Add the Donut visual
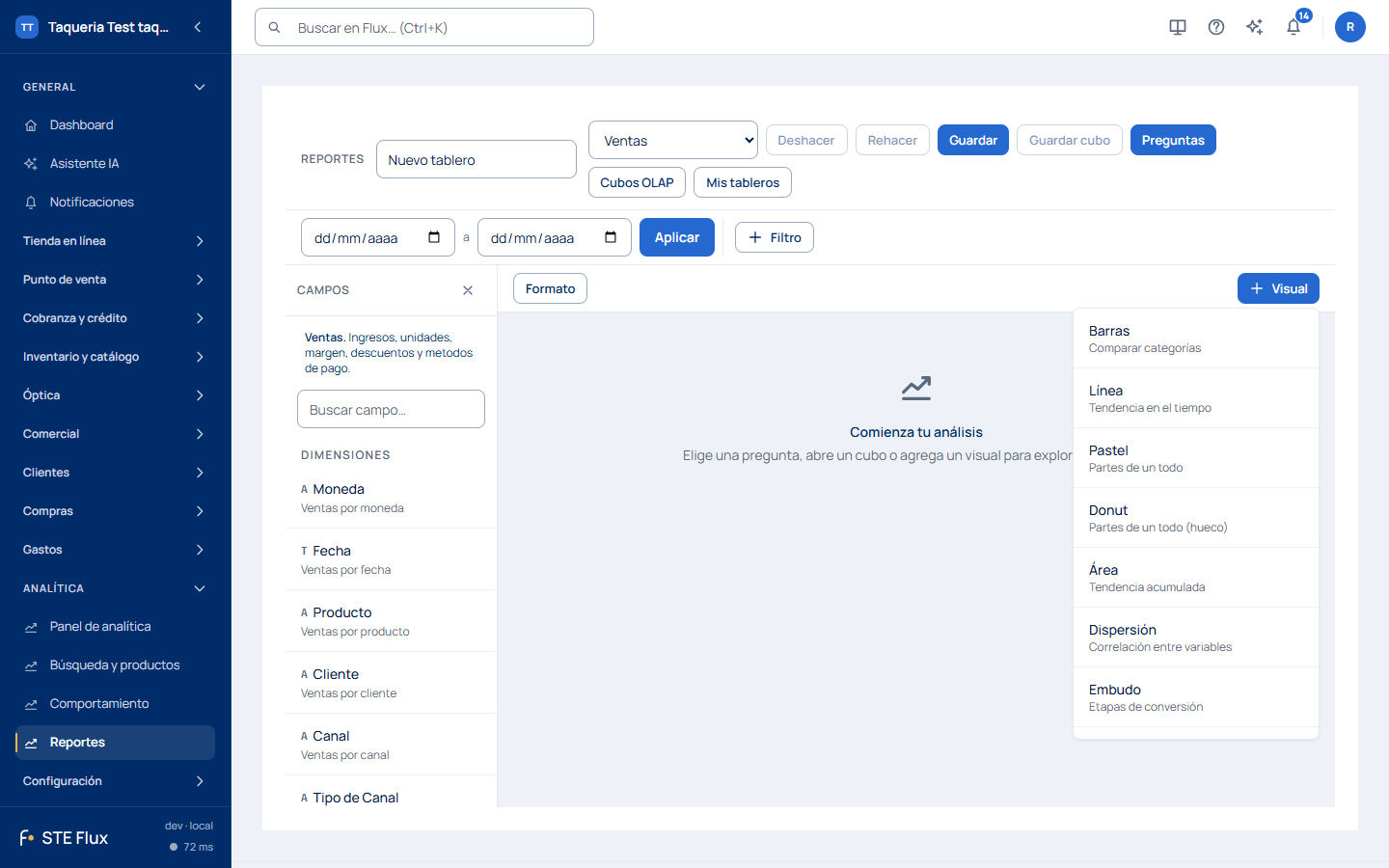This screenshot has width=1389, height=868. [1196, 518]
